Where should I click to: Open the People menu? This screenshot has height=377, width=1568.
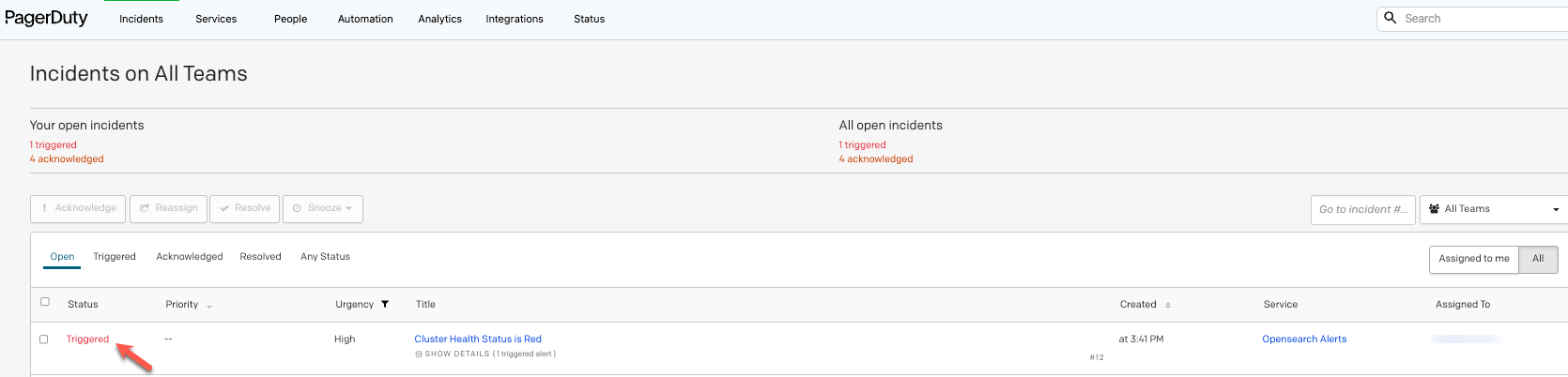coord(291,19)
